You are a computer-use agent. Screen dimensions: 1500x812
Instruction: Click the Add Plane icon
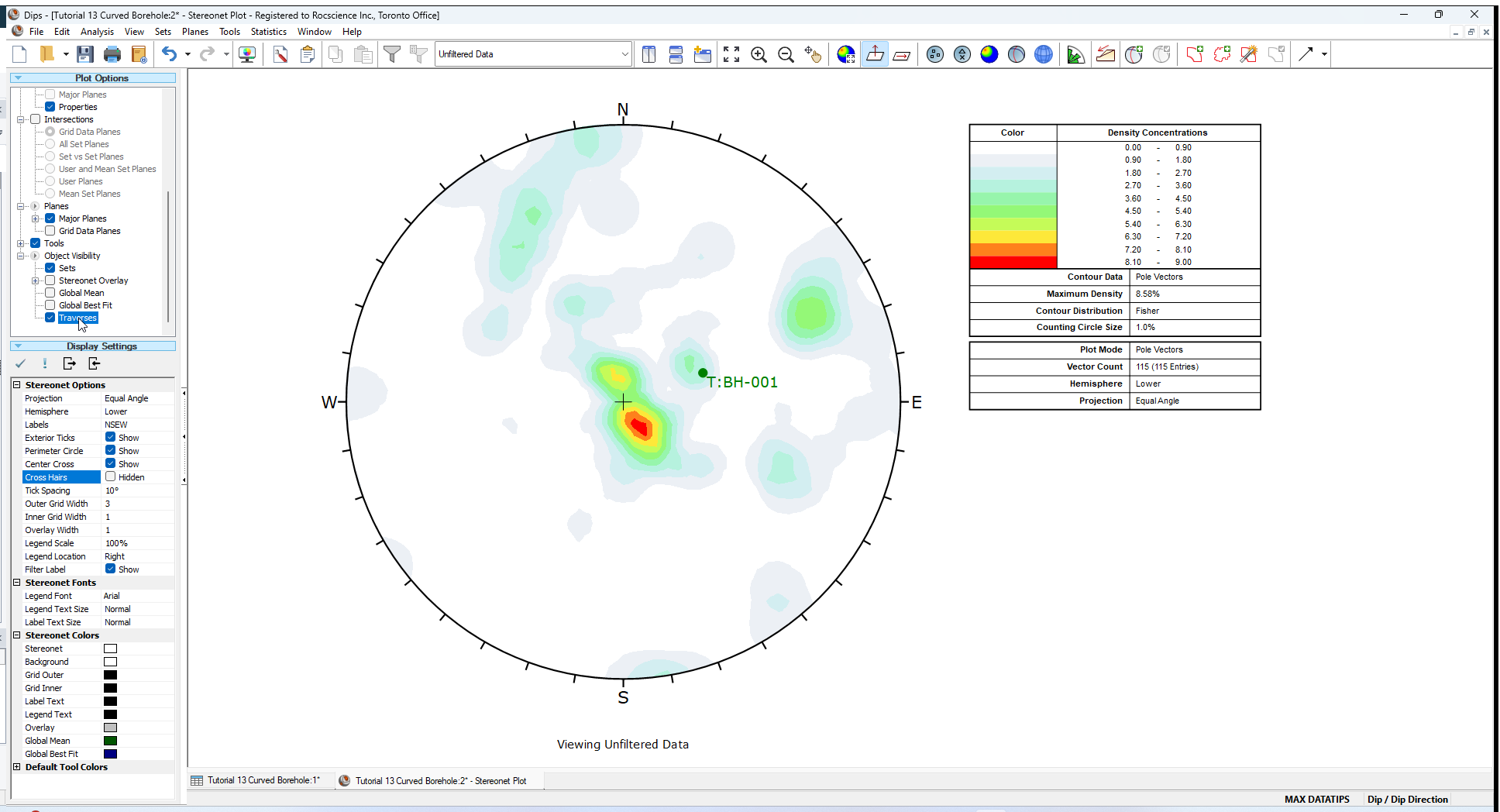1134,54
